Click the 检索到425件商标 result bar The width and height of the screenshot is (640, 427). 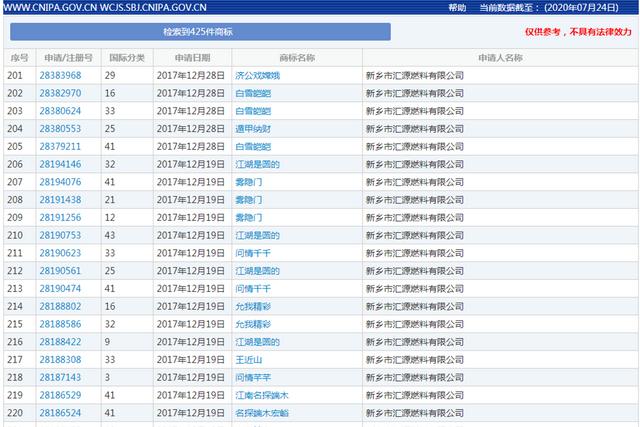[200, 31]
